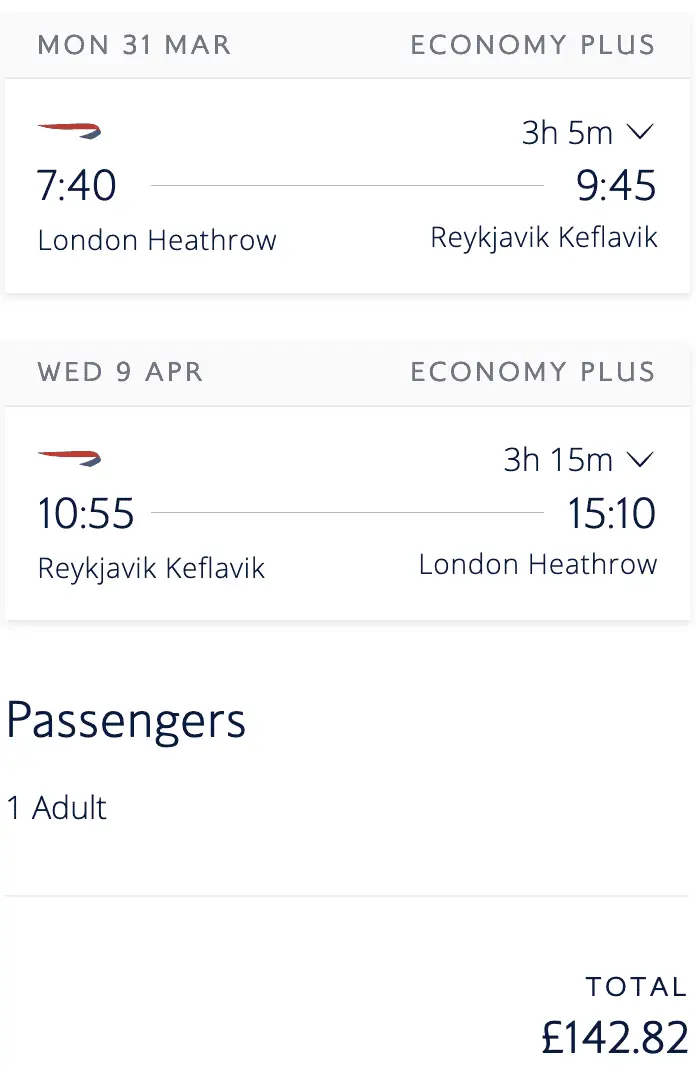Select the Wed 9 Apr flight header
Screen dimensions: 696x1066
coord(120,373)
